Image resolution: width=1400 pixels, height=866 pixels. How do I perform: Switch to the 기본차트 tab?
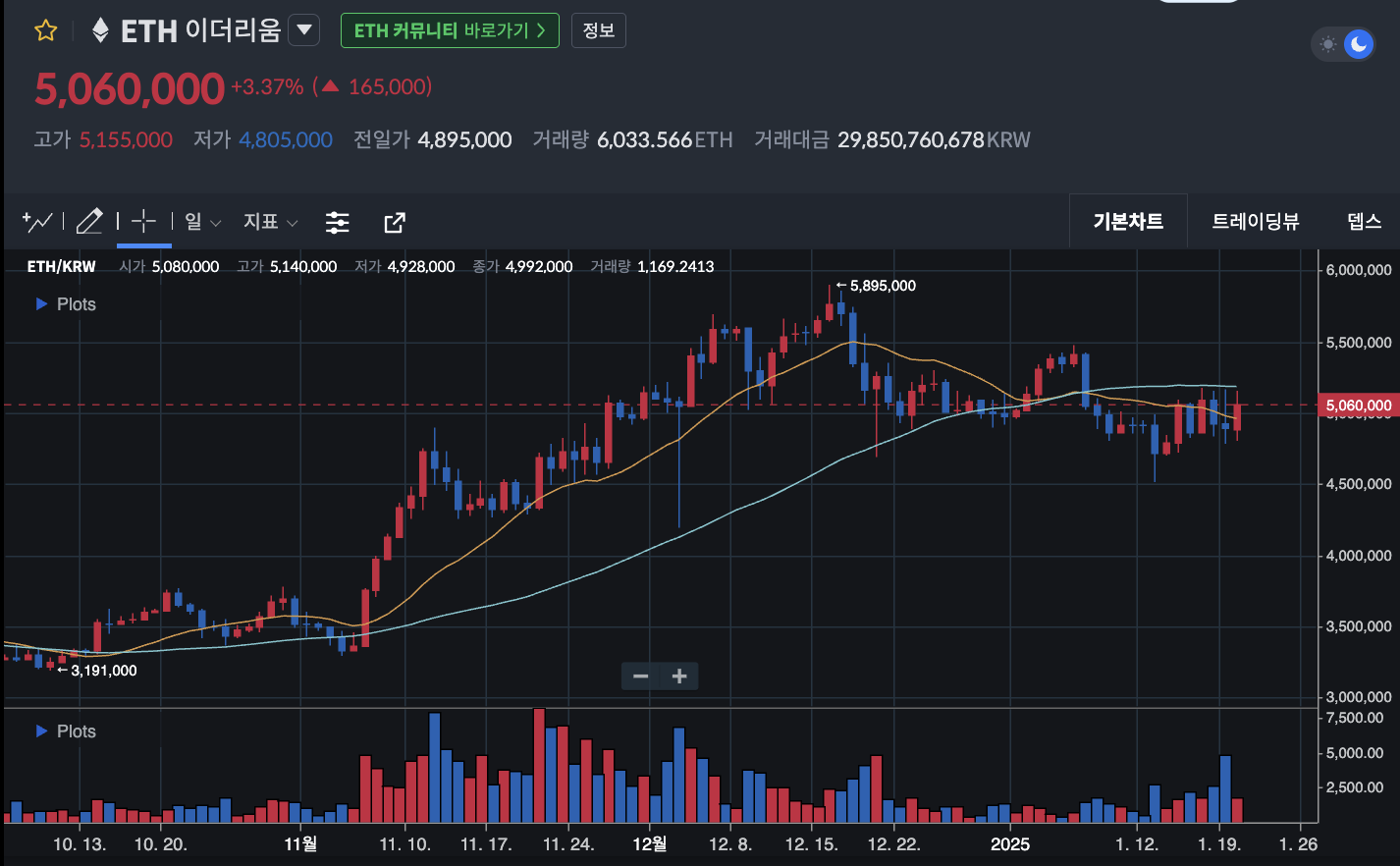(1128, 222)
